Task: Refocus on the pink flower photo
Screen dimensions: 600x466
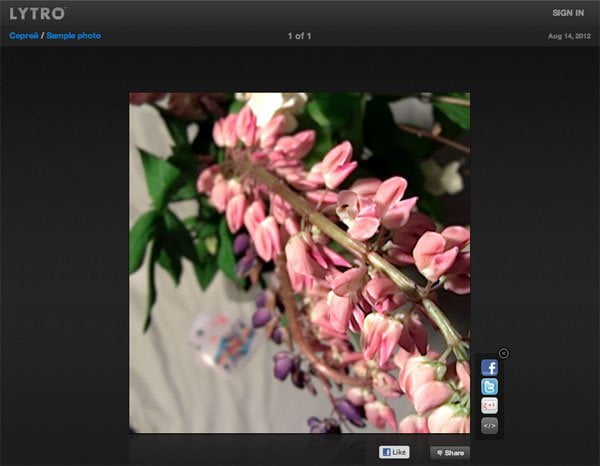Action: pos(299,263)
